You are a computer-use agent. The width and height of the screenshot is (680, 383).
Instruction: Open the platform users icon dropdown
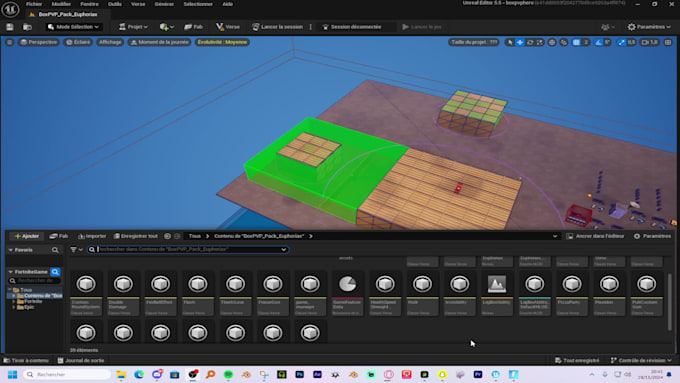click(608, 27)
